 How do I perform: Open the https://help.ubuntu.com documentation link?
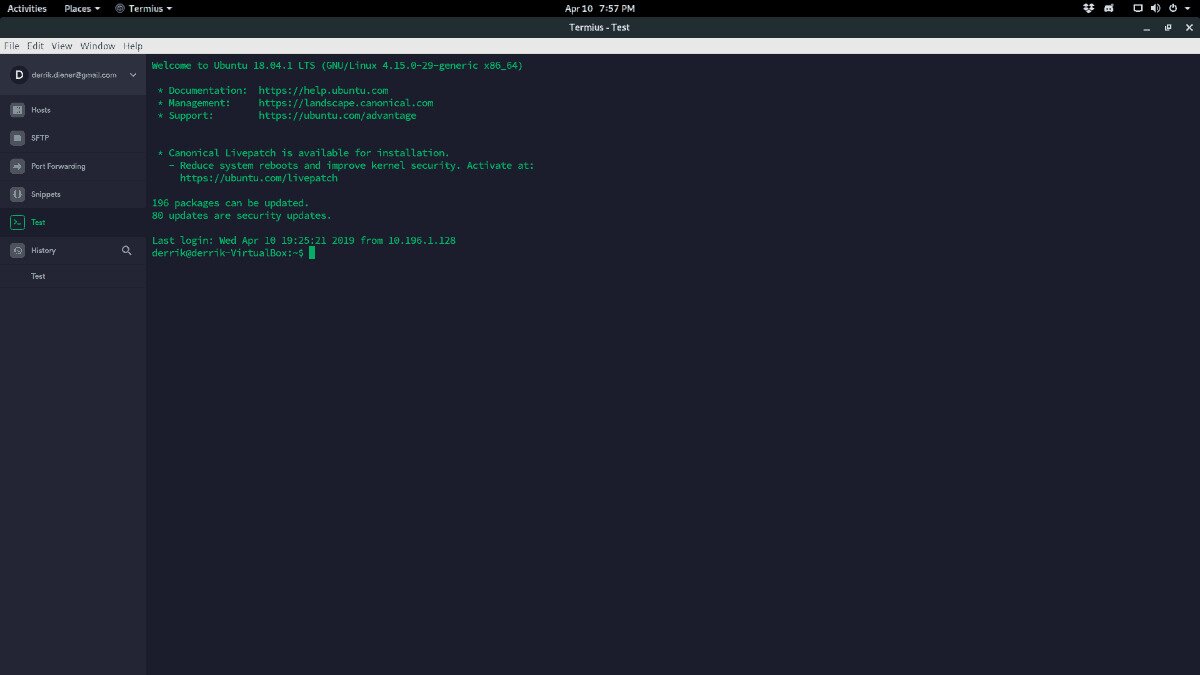pyautogui.click(x=323, y=90)
